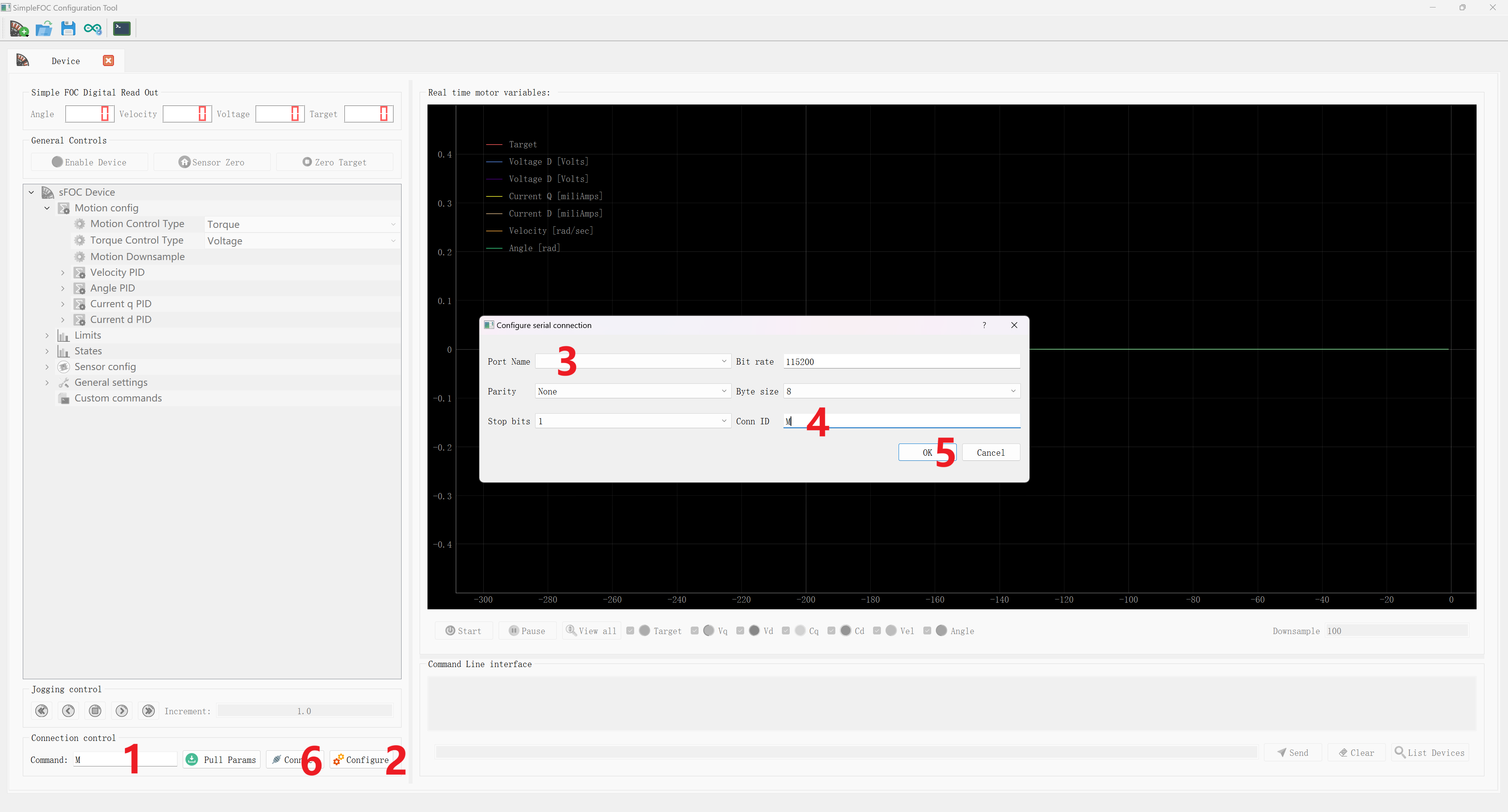Click the Command input field
This screenshot has height=812, width=1508.
125,759
